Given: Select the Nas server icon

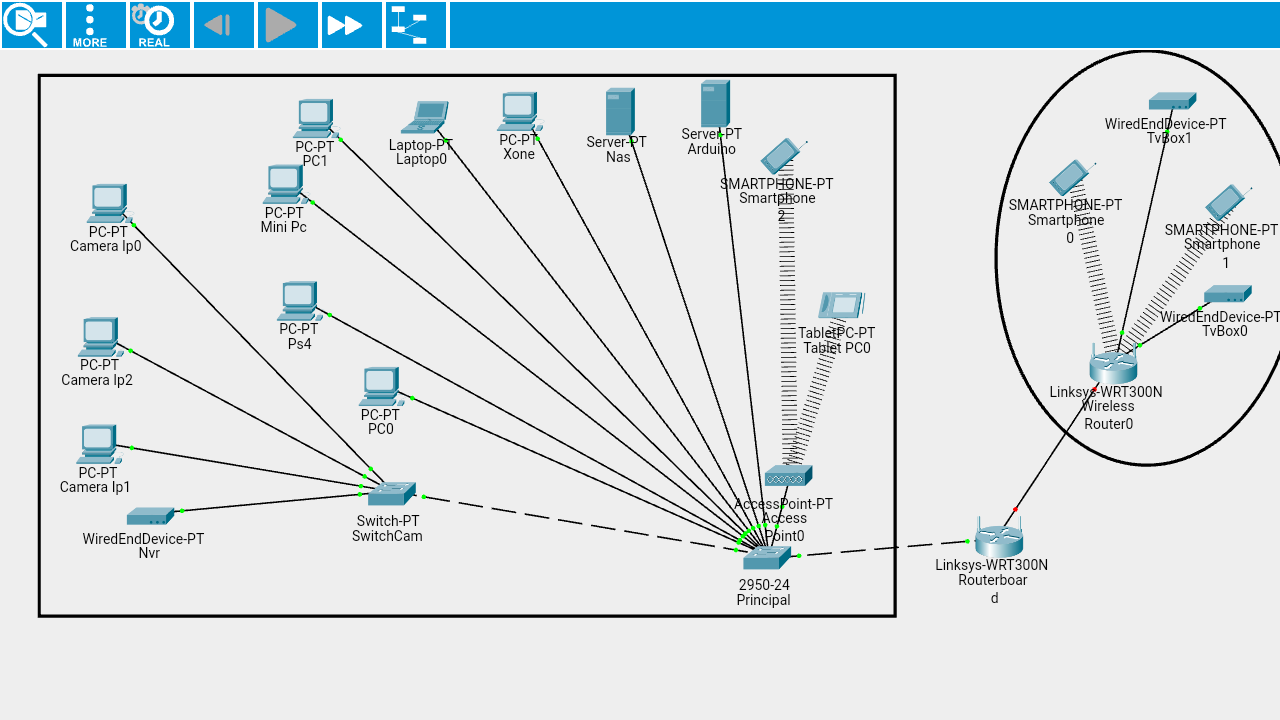Looking at the screenshot, I should coord(619,112).
